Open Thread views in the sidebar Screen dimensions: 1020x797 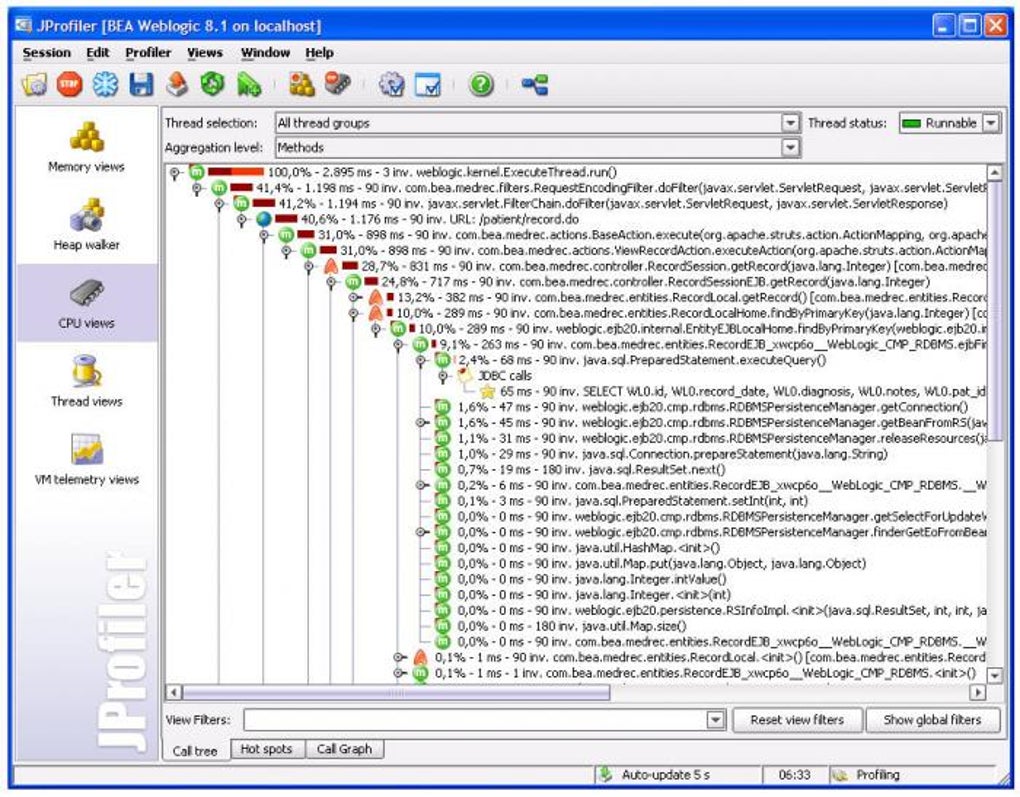[x=87, y=381]
